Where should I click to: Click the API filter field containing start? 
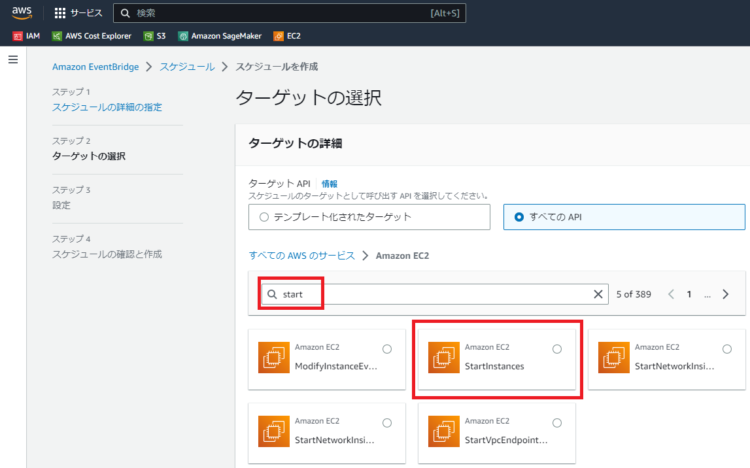434,294
